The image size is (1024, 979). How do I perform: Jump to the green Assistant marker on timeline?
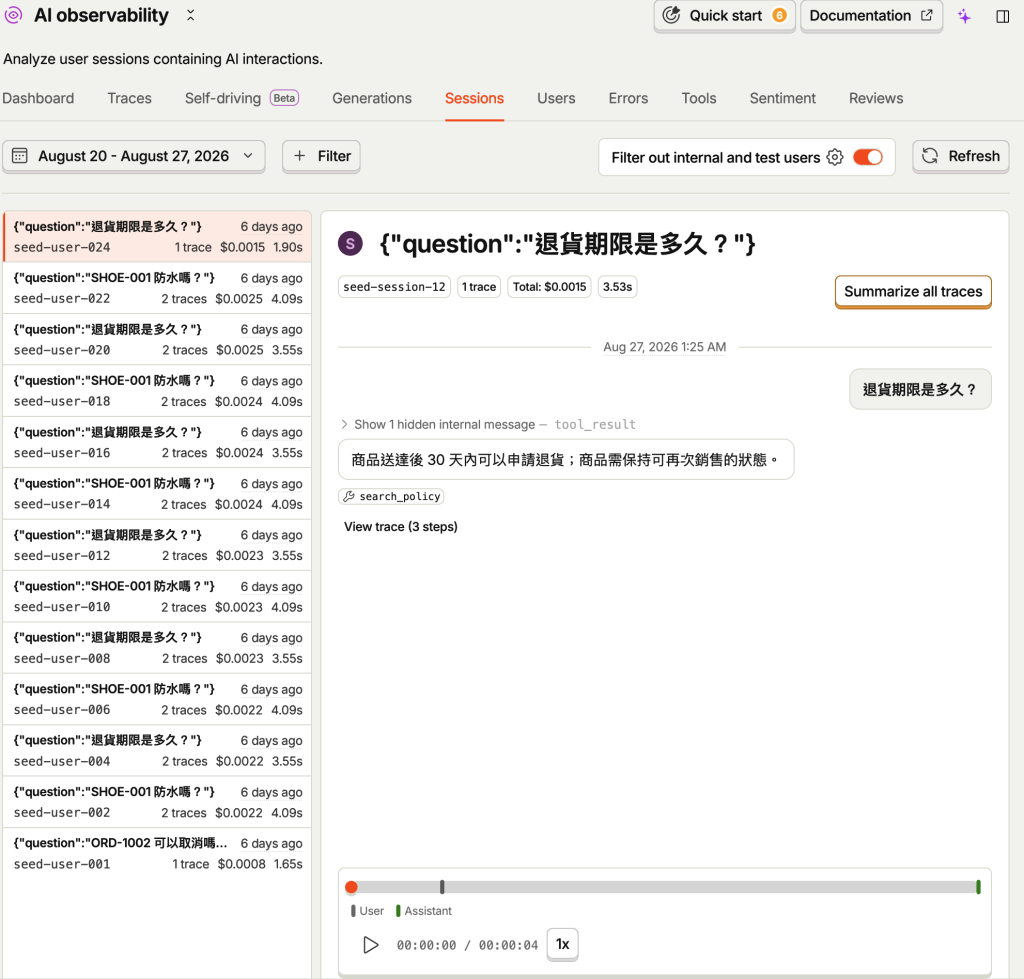978,887
